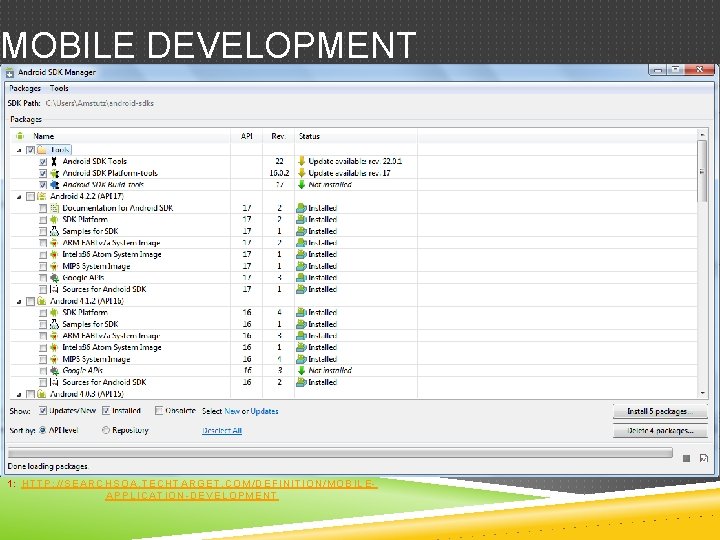This screenshot has height=540, width=720.
Task: Uncheck the Android SDK Tools checkbox
Action: tap(43, 162)
